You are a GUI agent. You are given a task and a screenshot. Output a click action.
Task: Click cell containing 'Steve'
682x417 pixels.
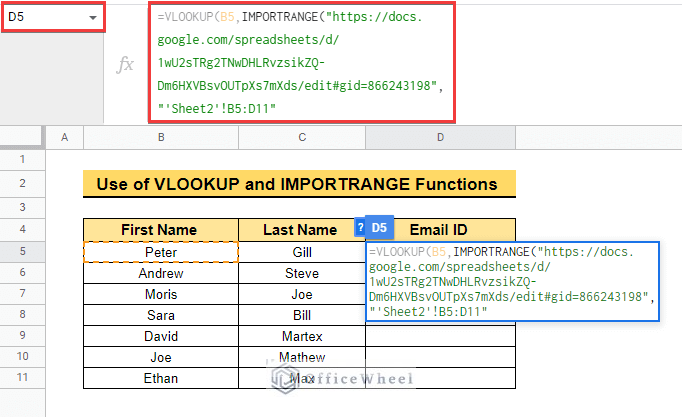[x=302, y=273]
